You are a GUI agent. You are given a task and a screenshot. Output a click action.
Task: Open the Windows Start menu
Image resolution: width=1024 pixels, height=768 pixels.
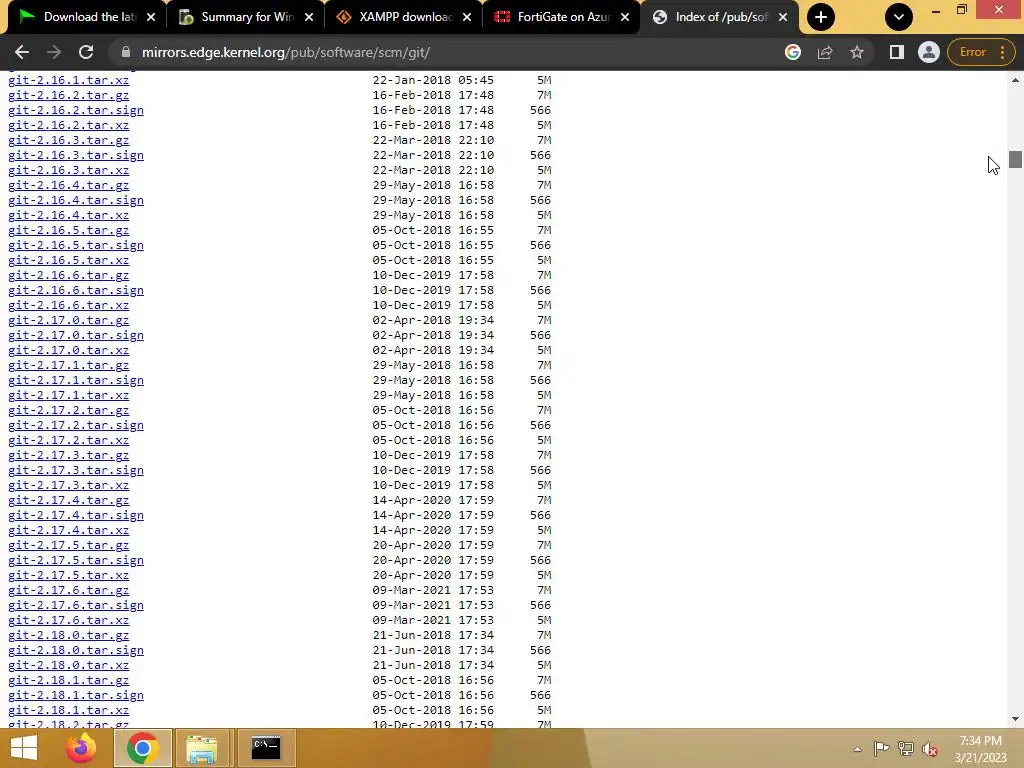click(24, 748)
